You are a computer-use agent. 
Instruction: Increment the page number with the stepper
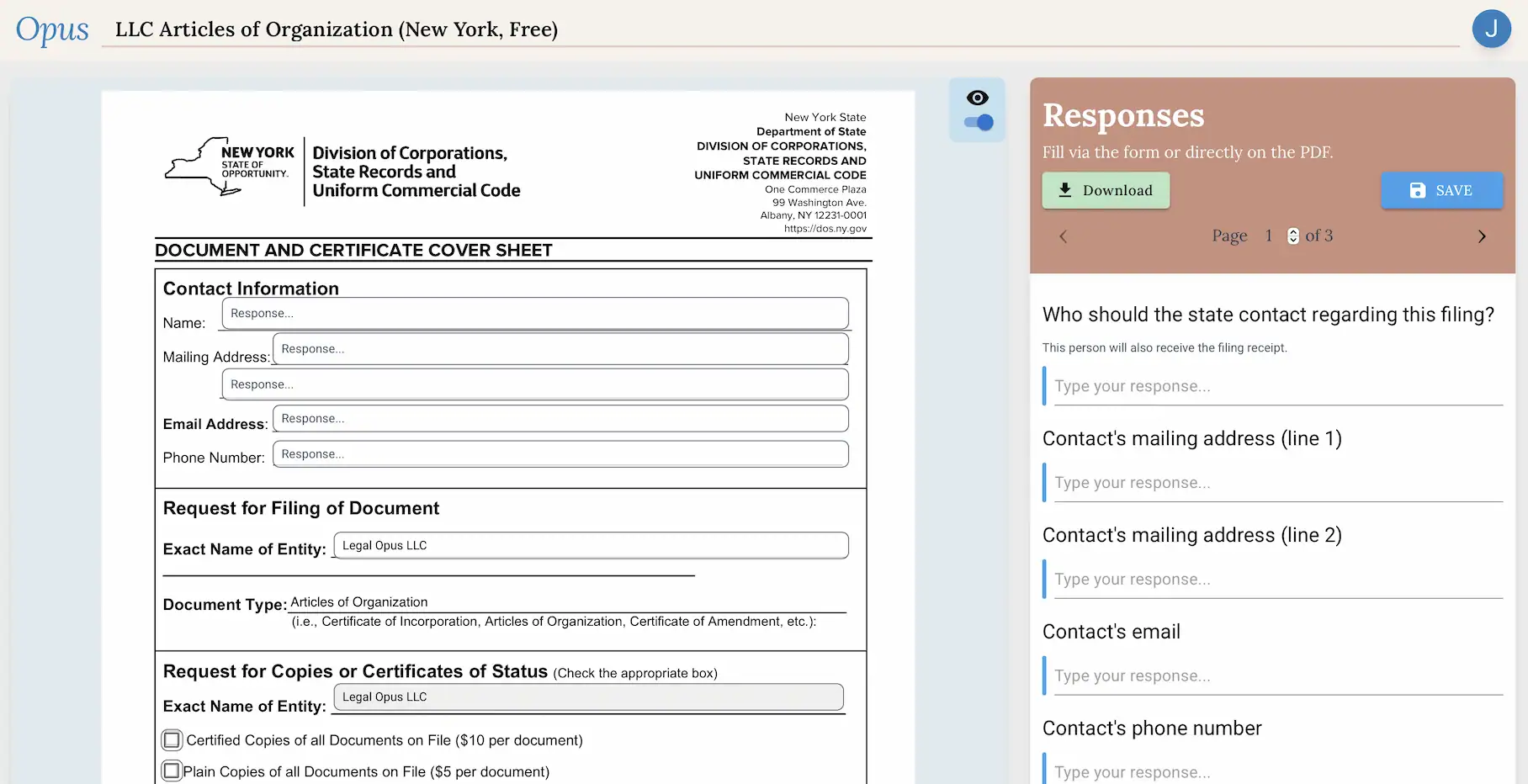pyautogui.click(x=1292, y=232)
